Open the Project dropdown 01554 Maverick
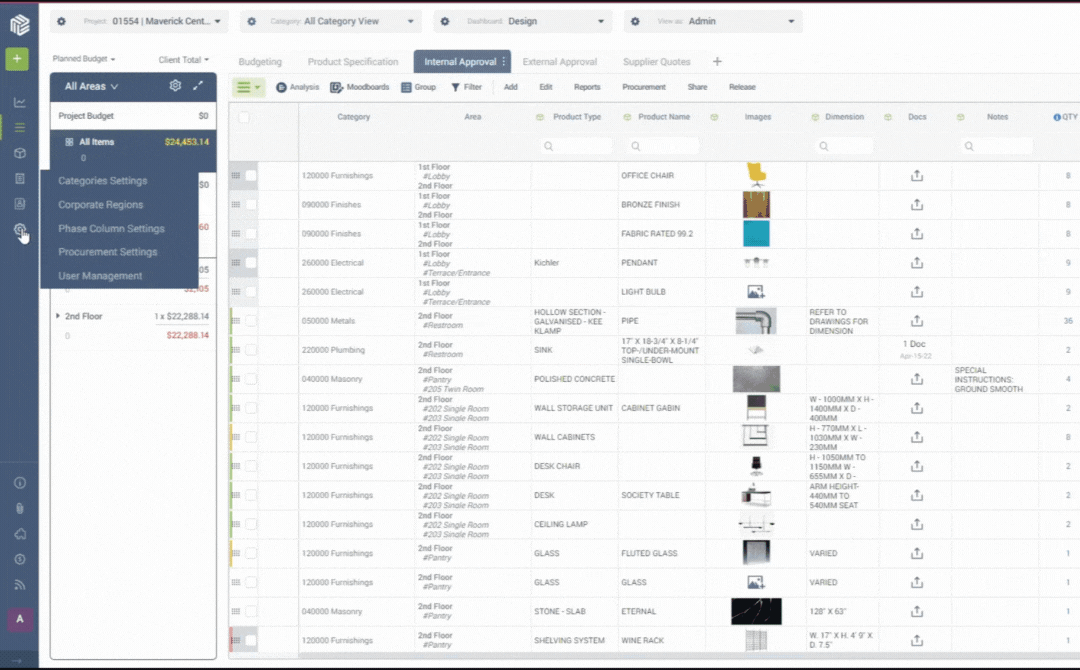The height and width of the screenshot is (670, 1080). [x=152, y=21]
